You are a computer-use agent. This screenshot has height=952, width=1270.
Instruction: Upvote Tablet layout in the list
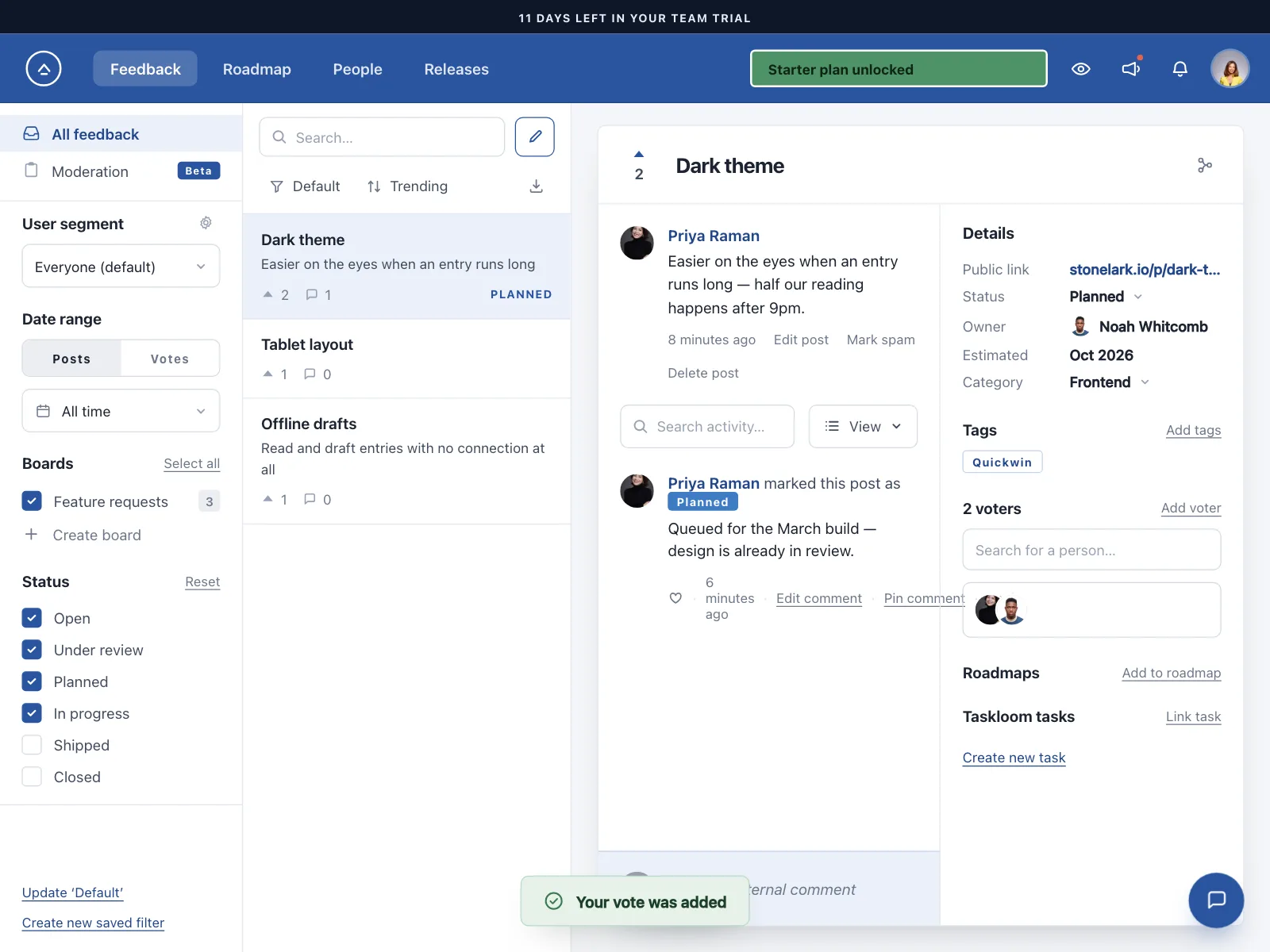(268, 374)
